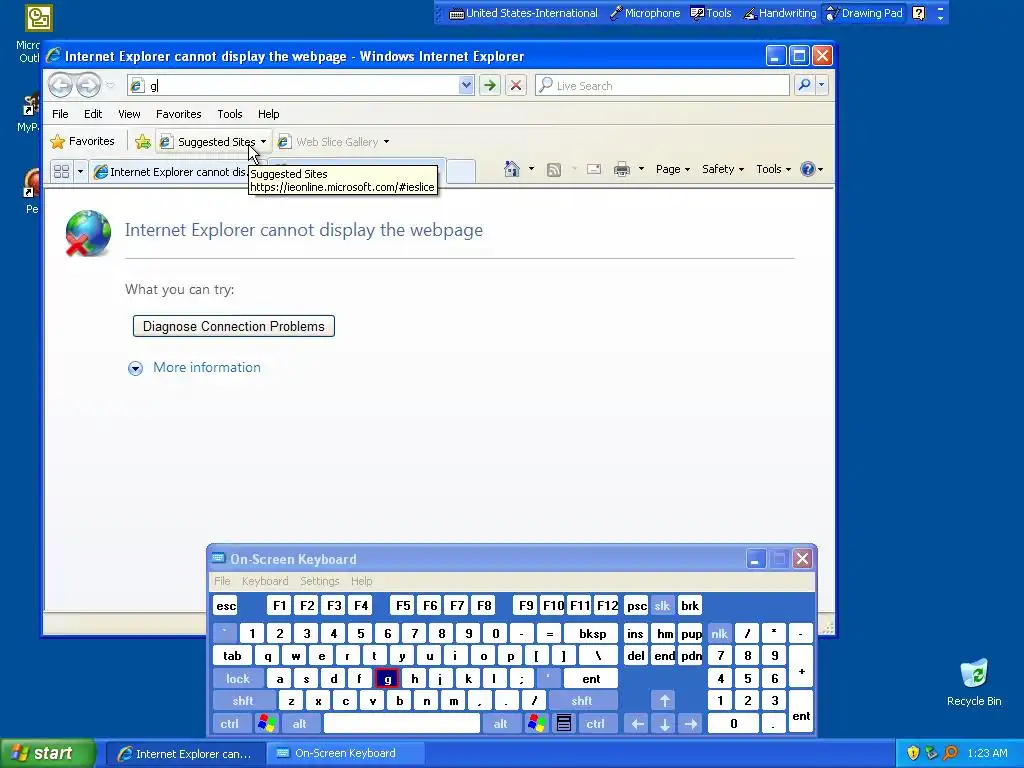Click the green Go arrow beside address bar

(x=490, y=85)
